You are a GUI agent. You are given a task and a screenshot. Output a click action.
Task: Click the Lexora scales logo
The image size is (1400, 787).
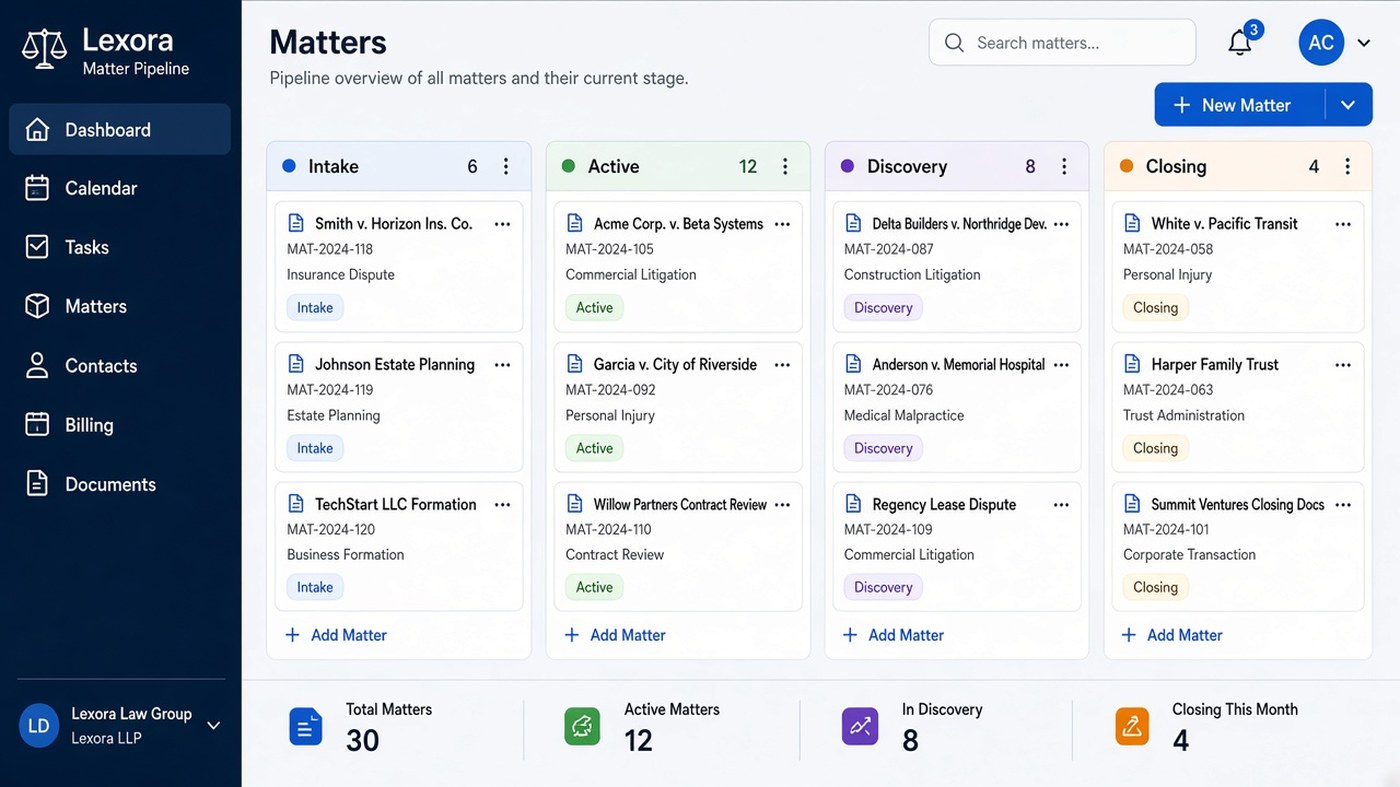click(x=44, y=48)
